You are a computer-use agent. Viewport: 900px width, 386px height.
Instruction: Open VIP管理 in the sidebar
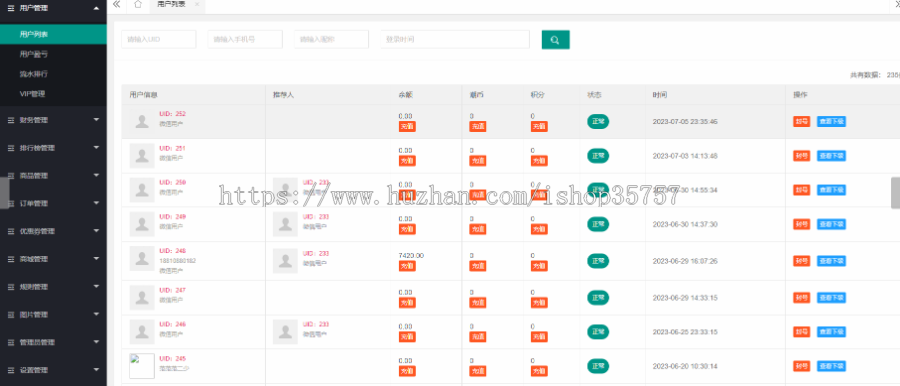53,94
